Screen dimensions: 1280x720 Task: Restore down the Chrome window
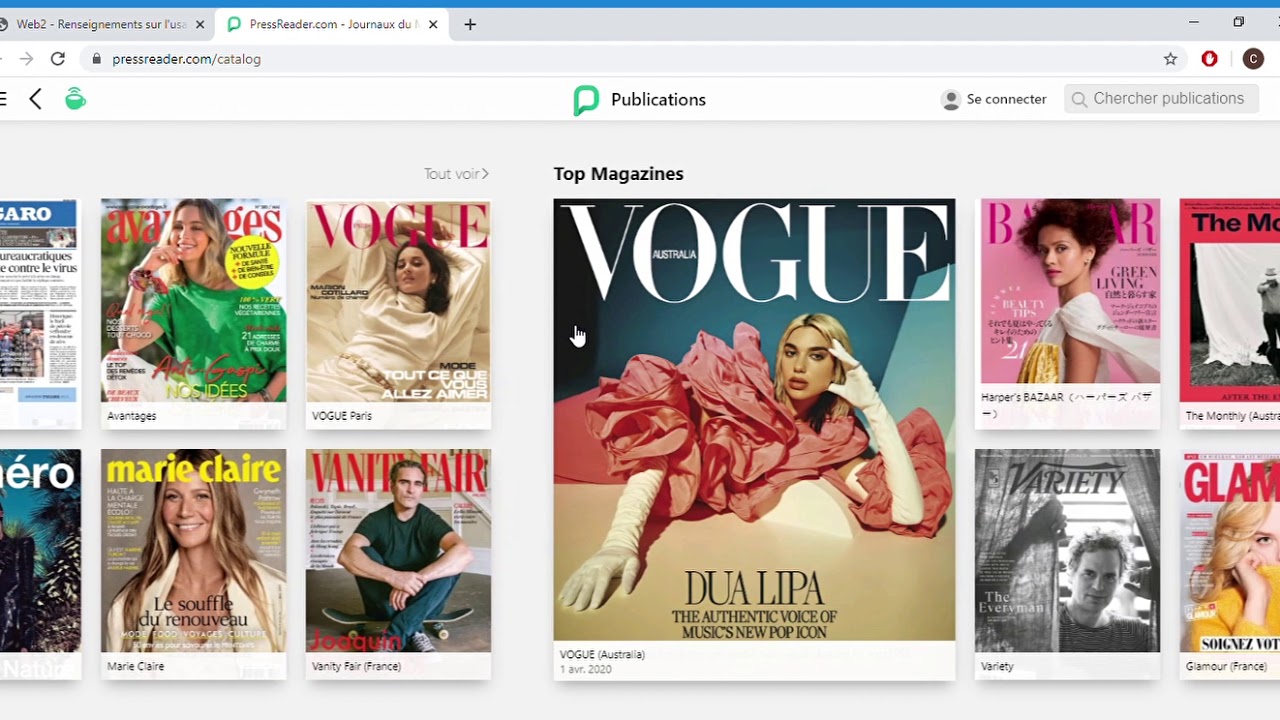tap(1238, 22)
